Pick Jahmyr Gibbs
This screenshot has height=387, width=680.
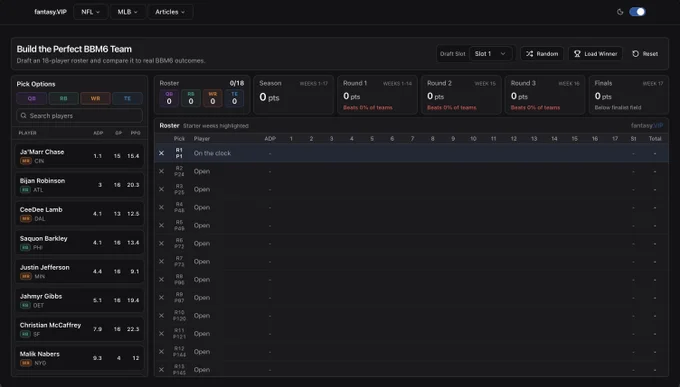80,300
